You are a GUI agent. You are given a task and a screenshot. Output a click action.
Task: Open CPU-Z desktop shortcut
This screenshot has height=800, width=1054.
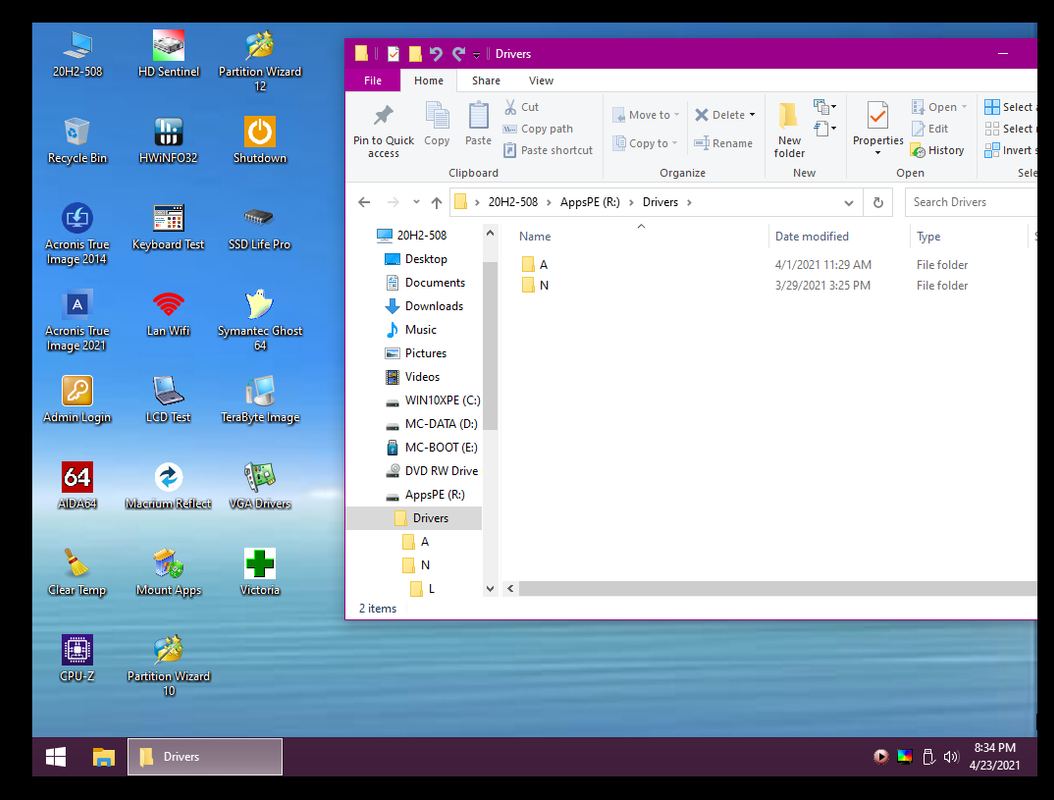click(x=77, y=659)
